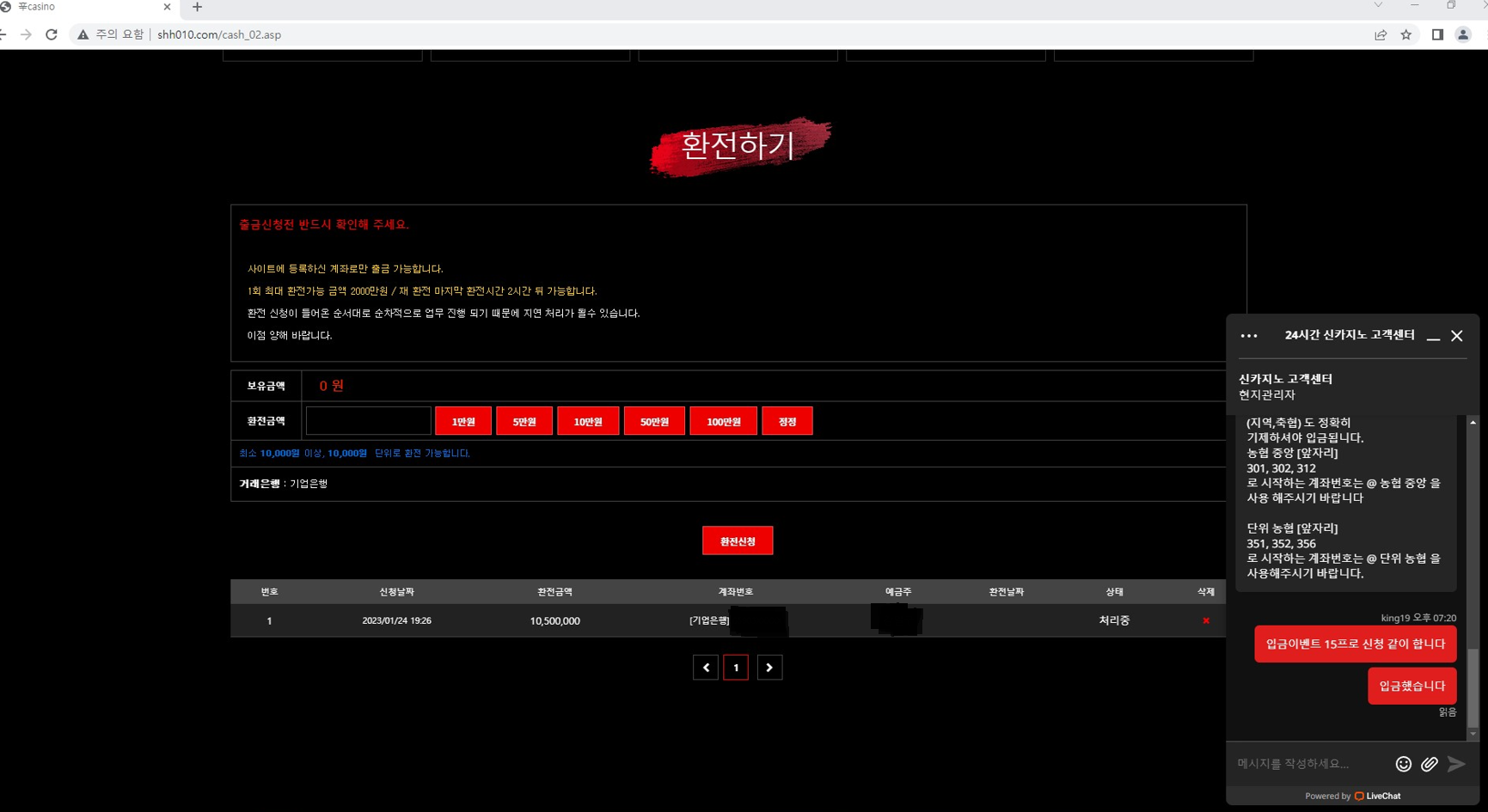Open the emoji picker in the chat
The image size is (1488, 812).
pyautogui.click(x=1403, y=763)
